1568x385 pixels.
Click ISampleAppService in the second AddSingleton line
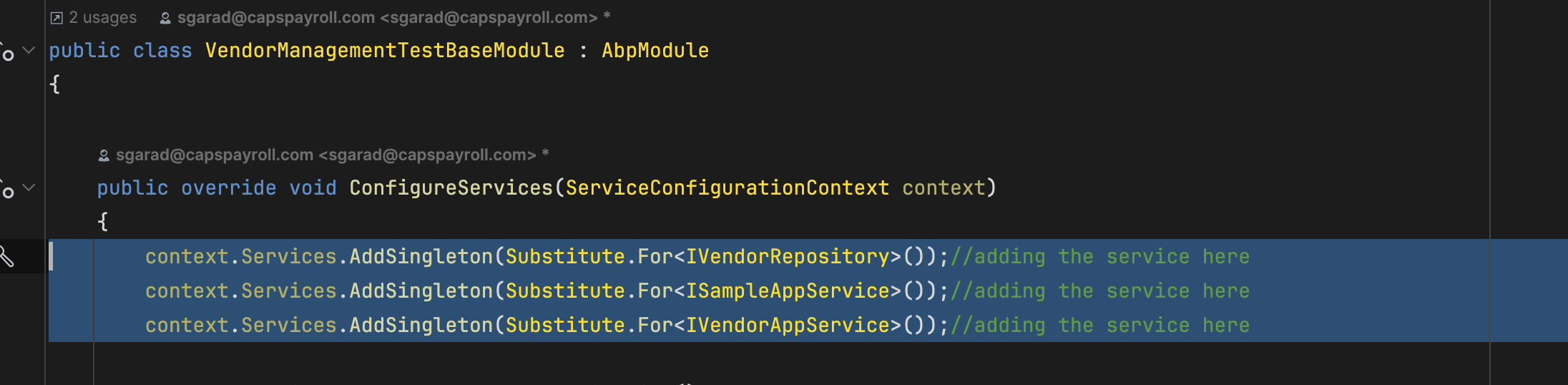coord(787,291)
